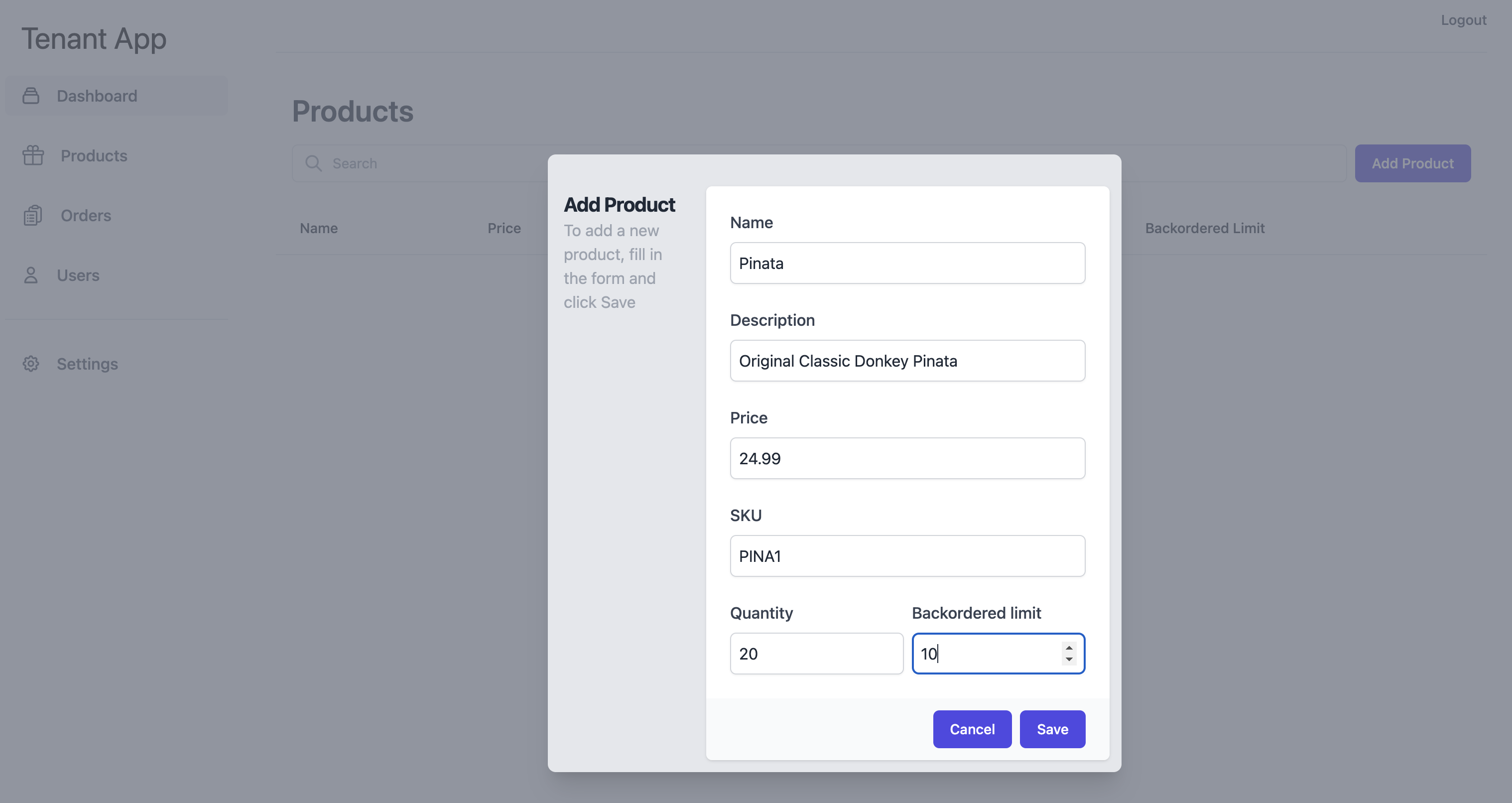
Task: Click the Price column header
Action: (504, 228)
